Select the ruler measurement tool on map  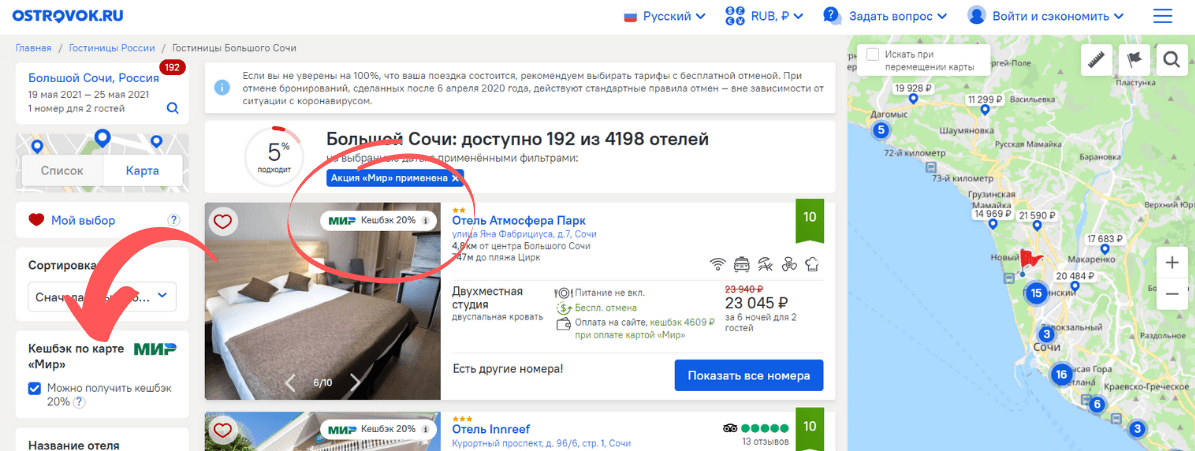1099,60
